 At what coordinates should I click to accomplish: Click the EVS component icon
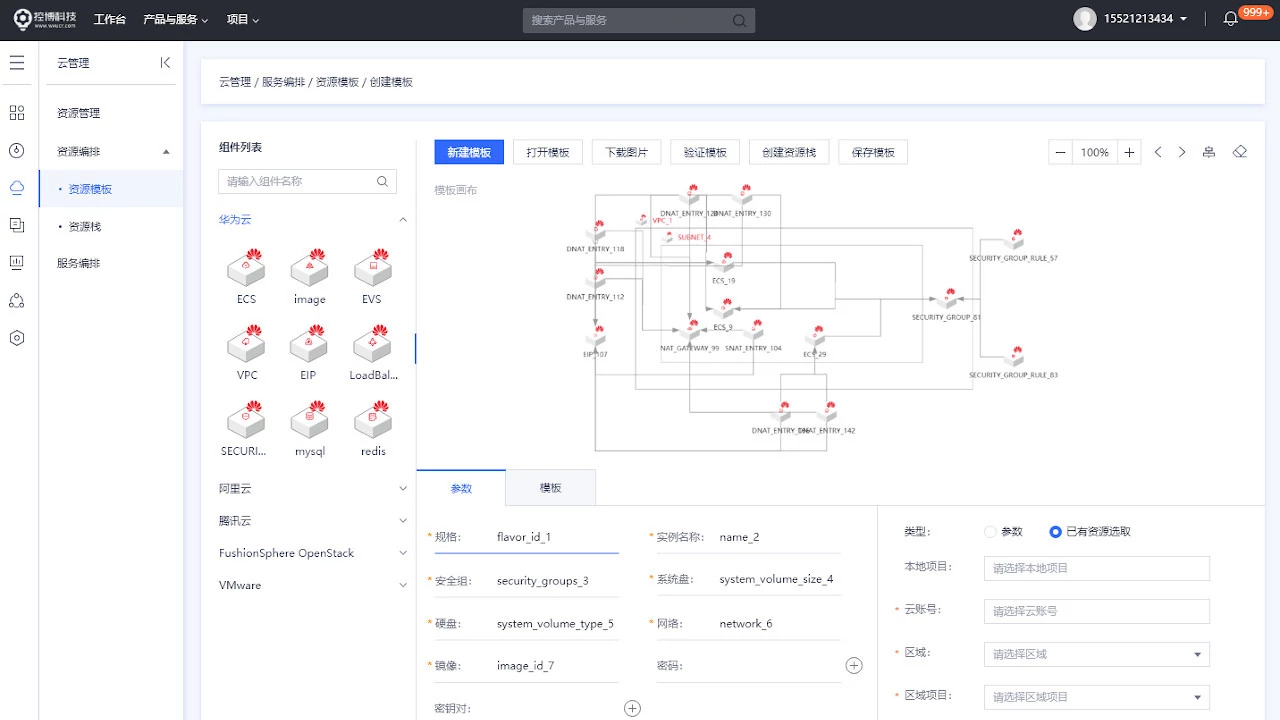372,268
